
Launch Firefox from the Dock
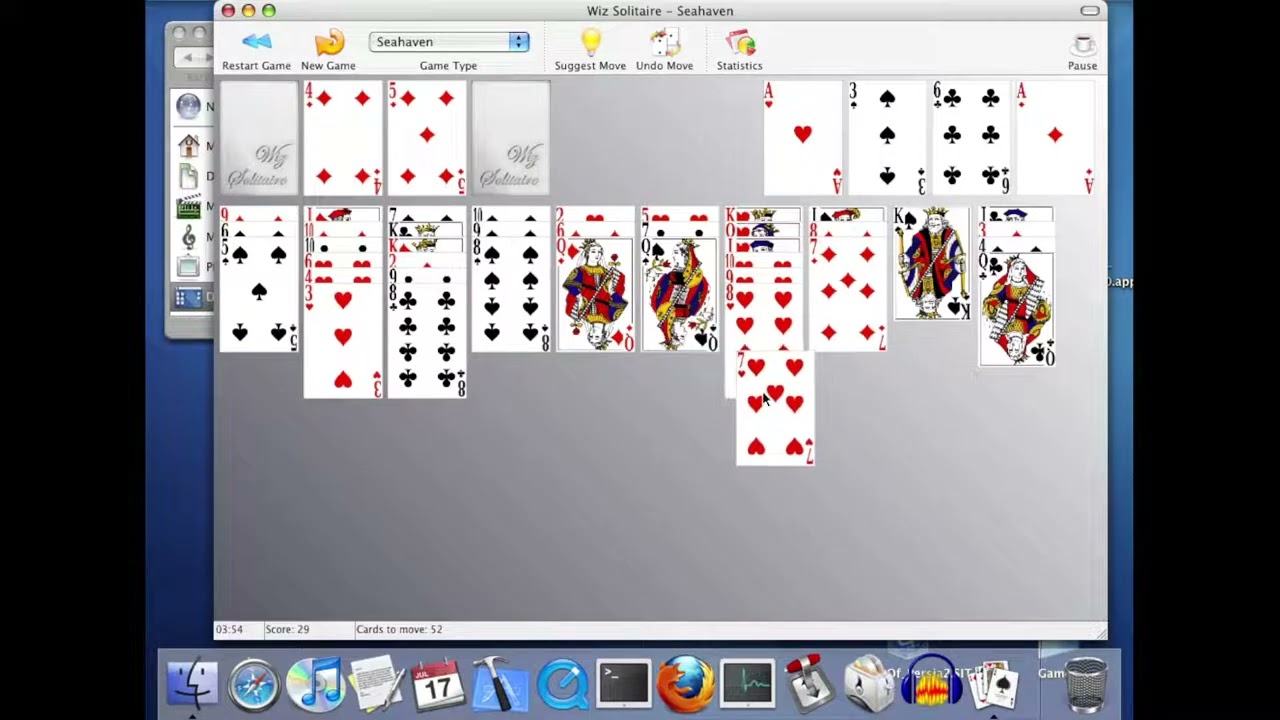pos(685,684)
